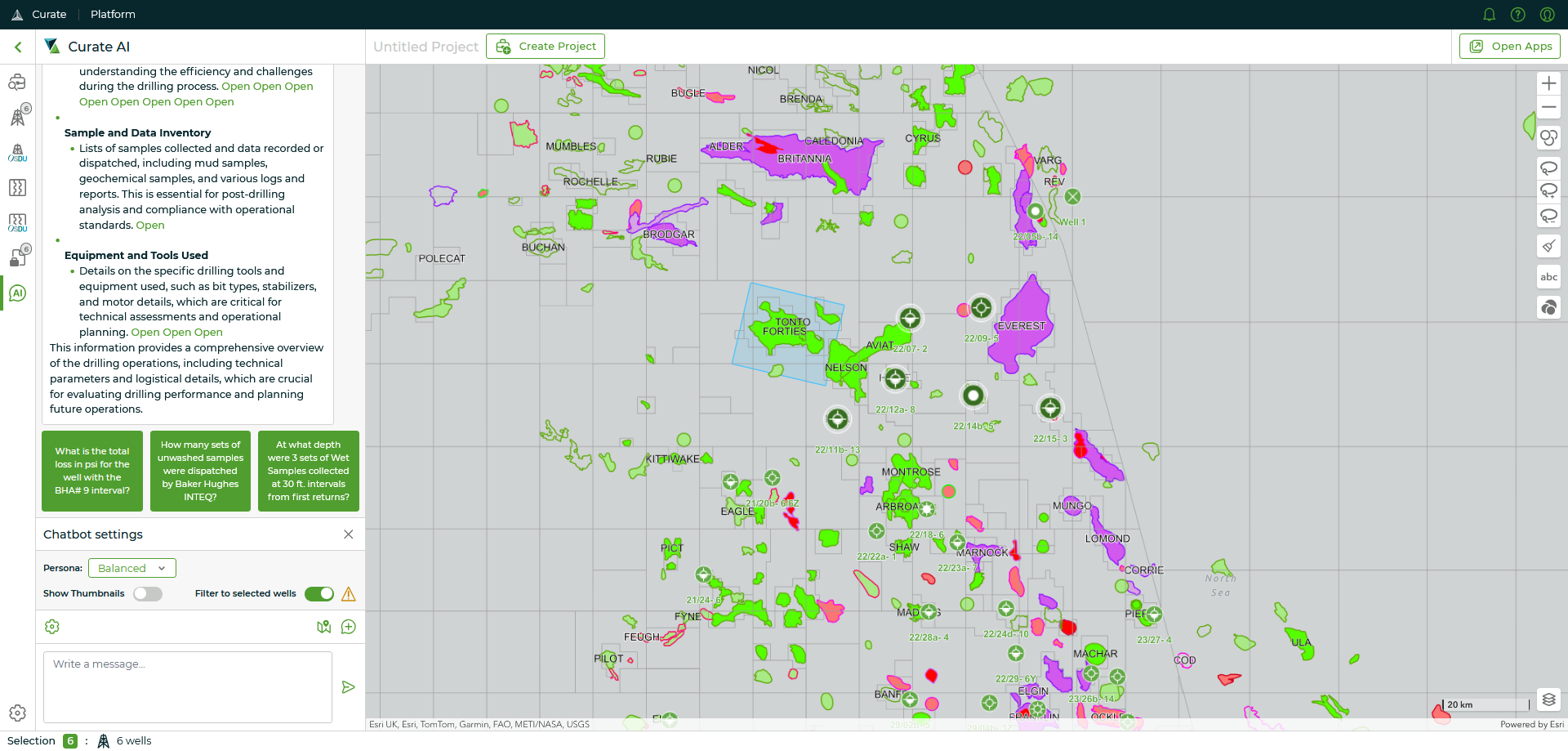Image resolution: width=1568 pixels, height=751 pixels.
Task: Toggle Show Thumbnails switch
Action: pyautogui.click(x=148, y=594)
